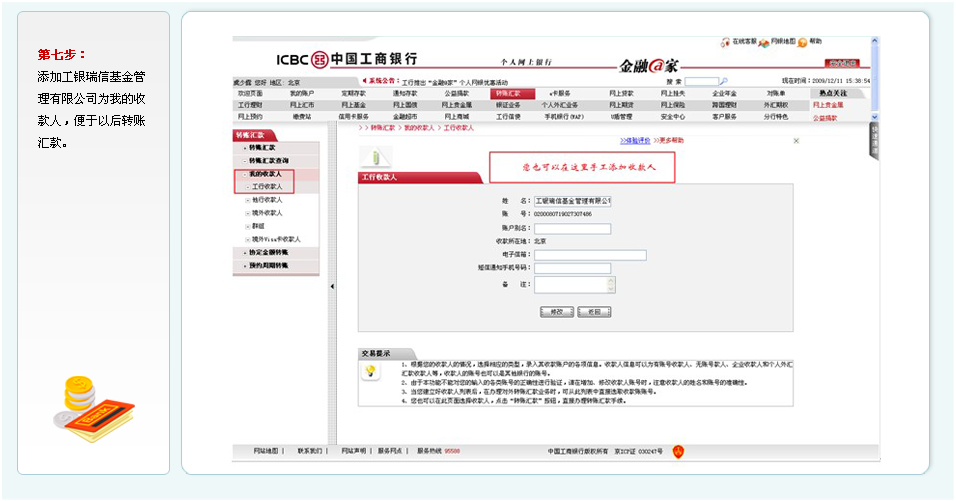Open the 外汇期权 menu item
Image resolution: width=956 pixels, height=501 pixels.
(x=776, y=105)
